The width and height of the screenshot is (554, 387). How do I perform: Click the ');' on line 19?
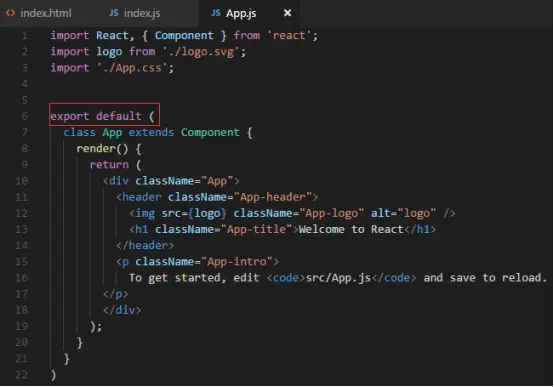click(x=96, y=327)
